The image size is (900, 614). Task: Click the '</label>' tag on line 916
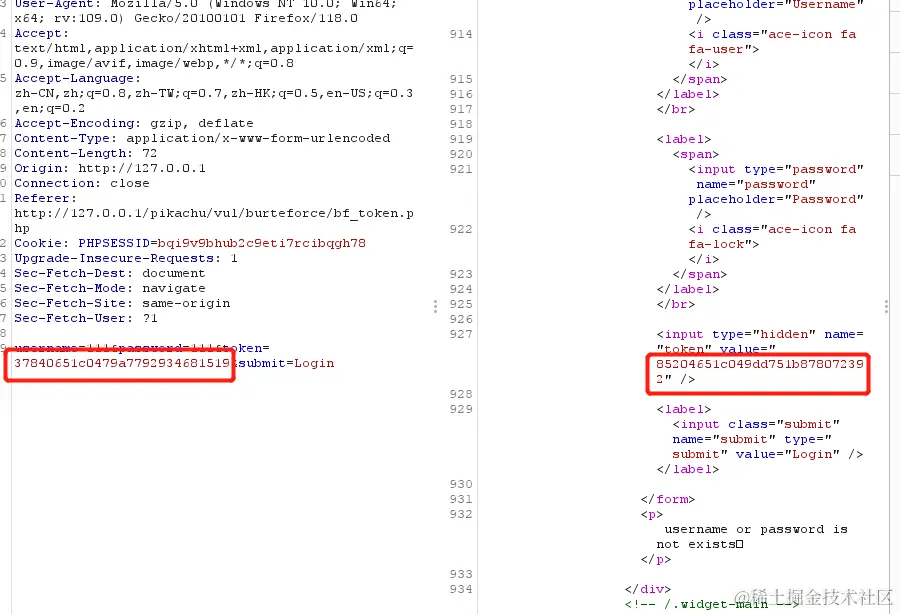click(688, 94)
